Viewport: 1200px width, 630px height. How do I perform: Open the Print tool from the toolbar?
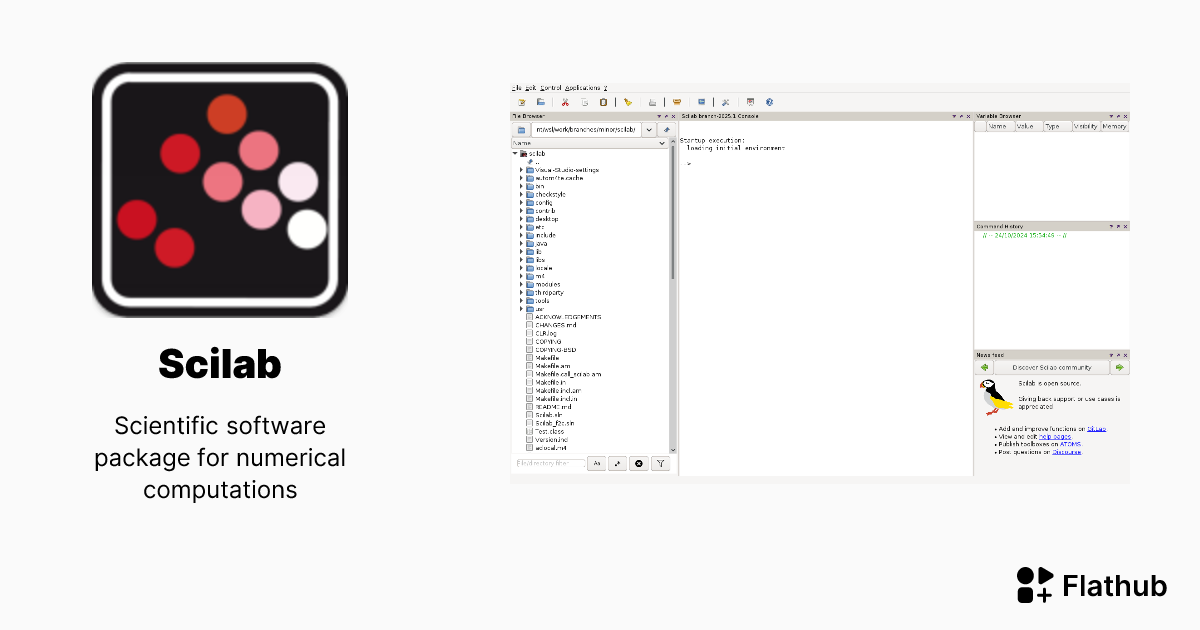click(x=652, y=101)
